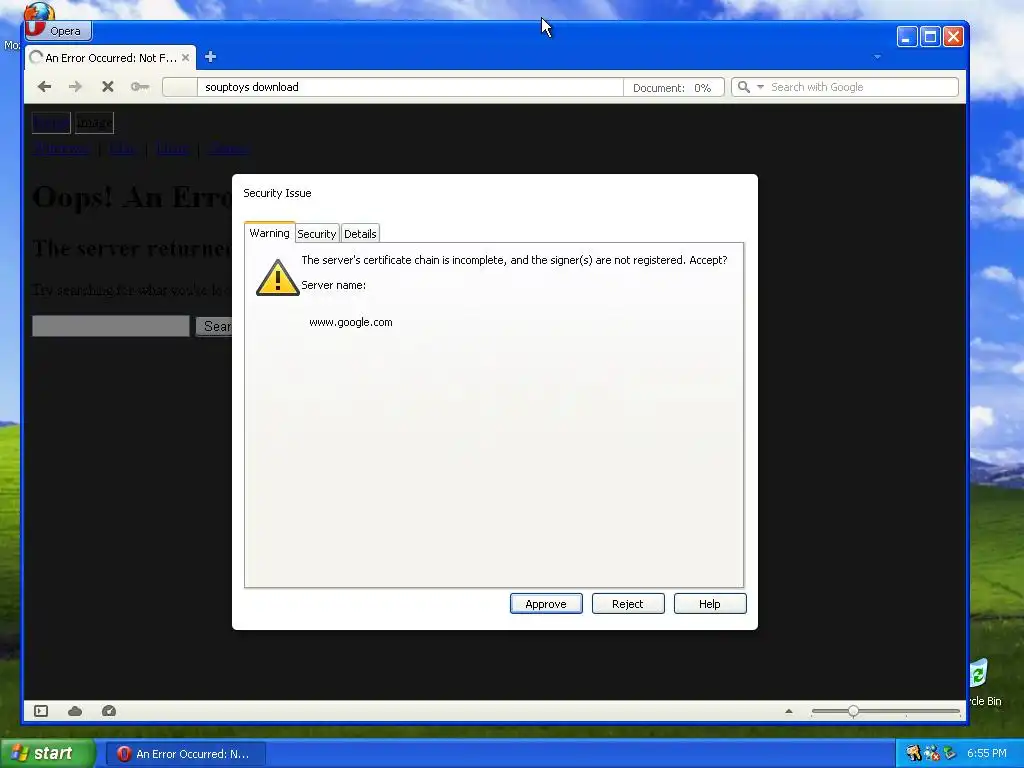Go back using the browser back arrow
Image resolution: width=1024 pixels, height=768 pixels.
(x=44, y=87)
